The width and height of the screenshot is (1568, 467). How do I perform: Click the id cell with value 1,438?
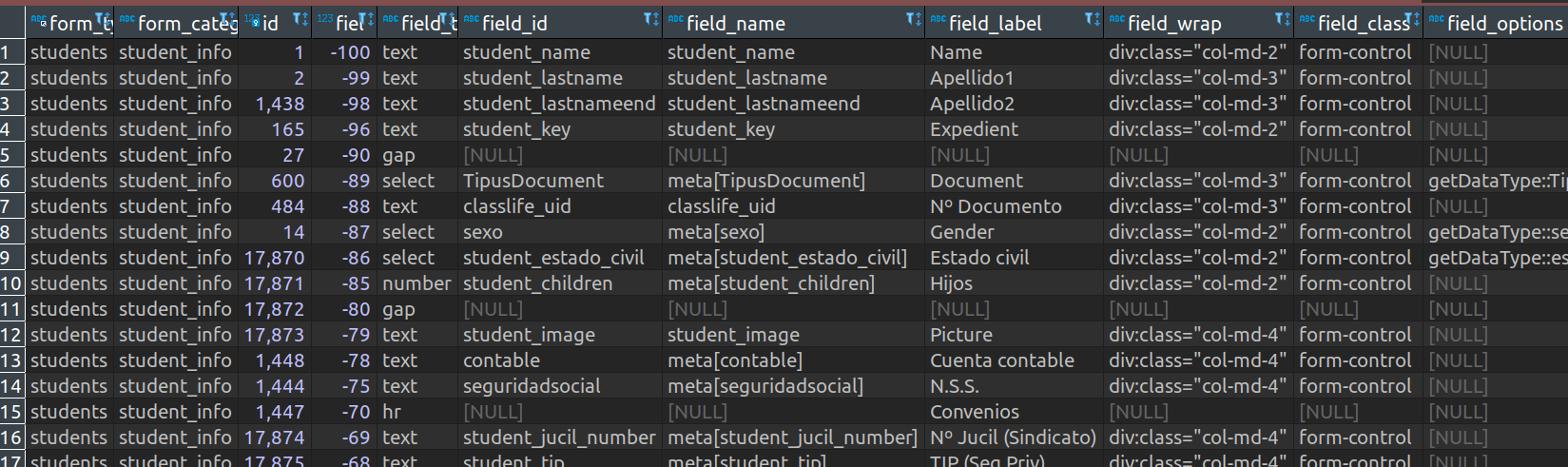tap(275, 104)
